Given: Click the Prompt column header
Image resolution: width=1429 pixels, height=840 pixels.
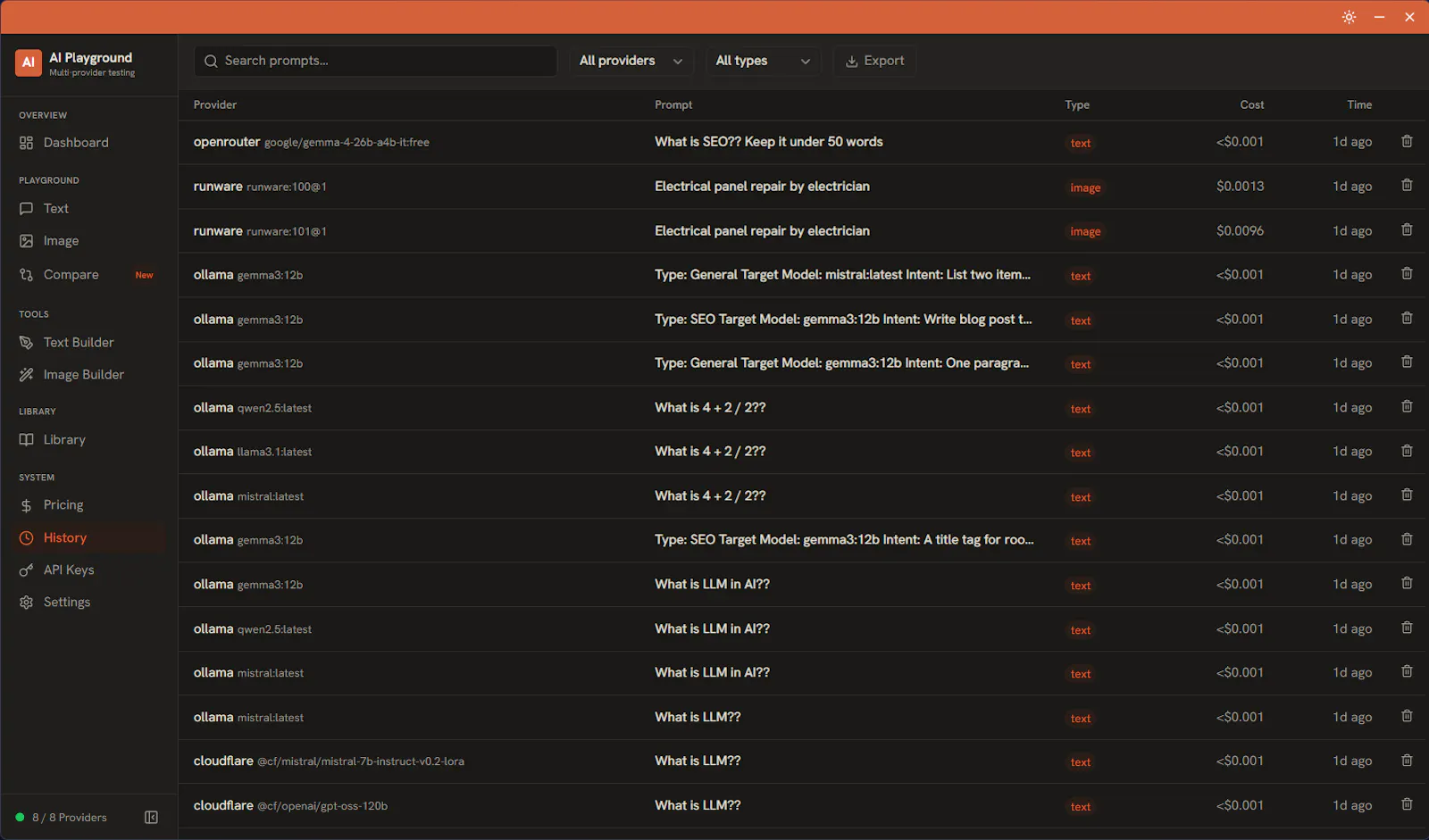Looking at the screenshot, I should click(x=673, y=104).
